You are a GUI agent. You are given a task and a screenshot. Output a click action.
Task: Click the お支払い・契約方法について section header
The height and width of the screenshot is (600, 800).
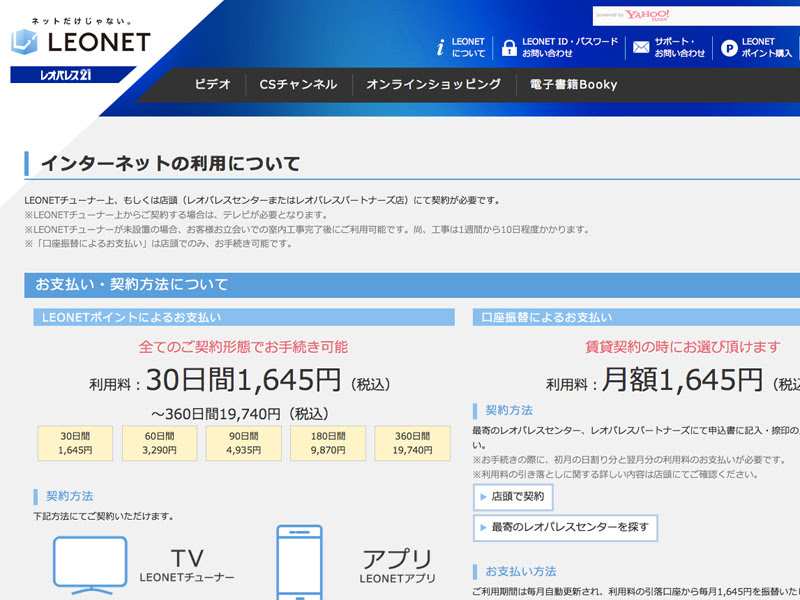click(412, 285)
